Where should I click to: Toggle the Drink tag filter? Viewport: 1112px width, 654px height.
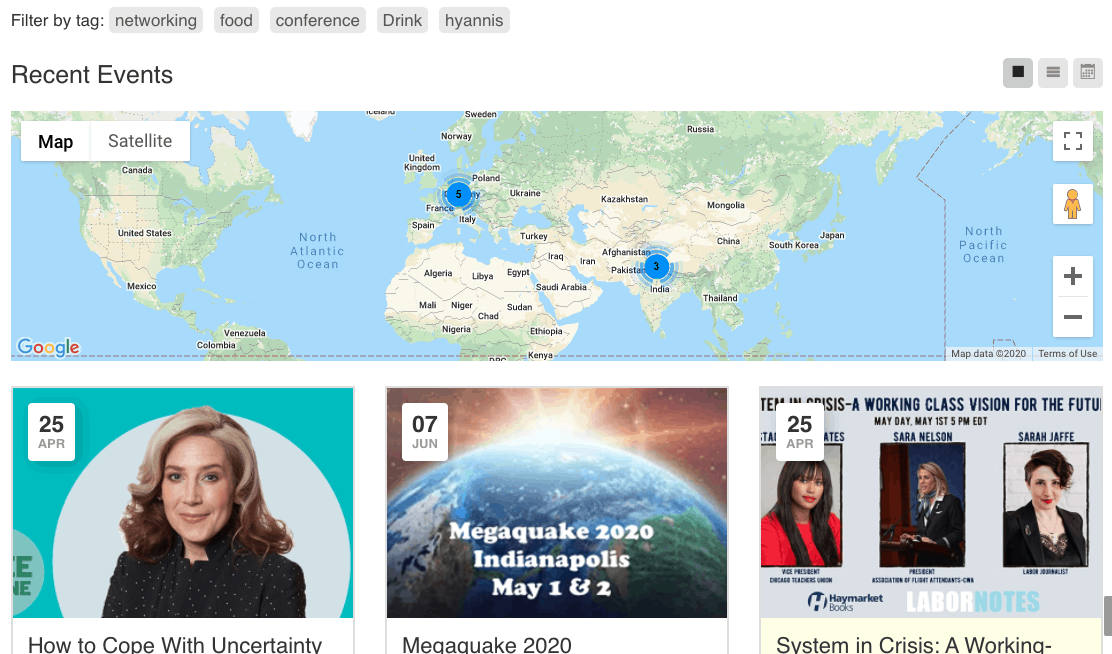click(x=402, y=19)
